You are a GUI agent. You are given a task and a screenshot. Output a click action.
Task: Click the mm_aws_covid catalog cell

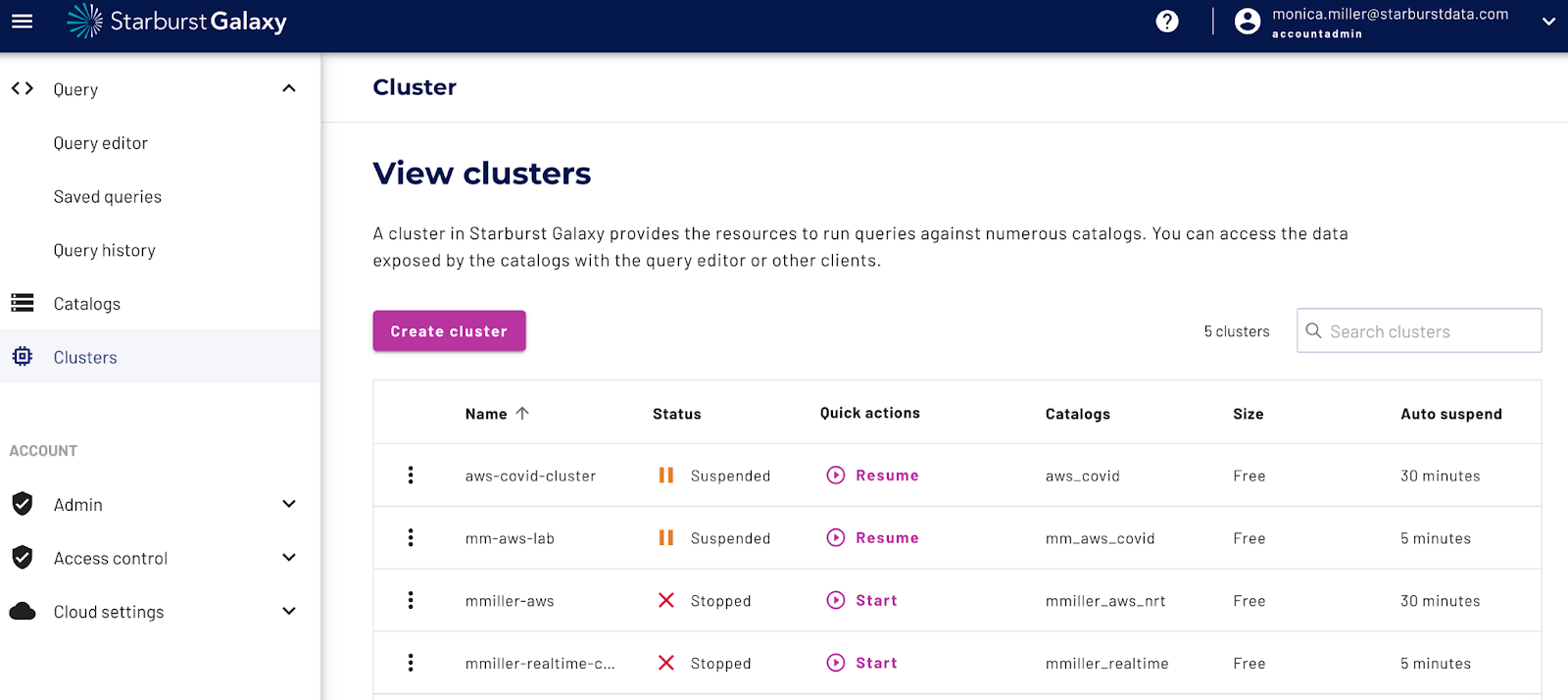pyautogui.click(x=1101, y=539)
